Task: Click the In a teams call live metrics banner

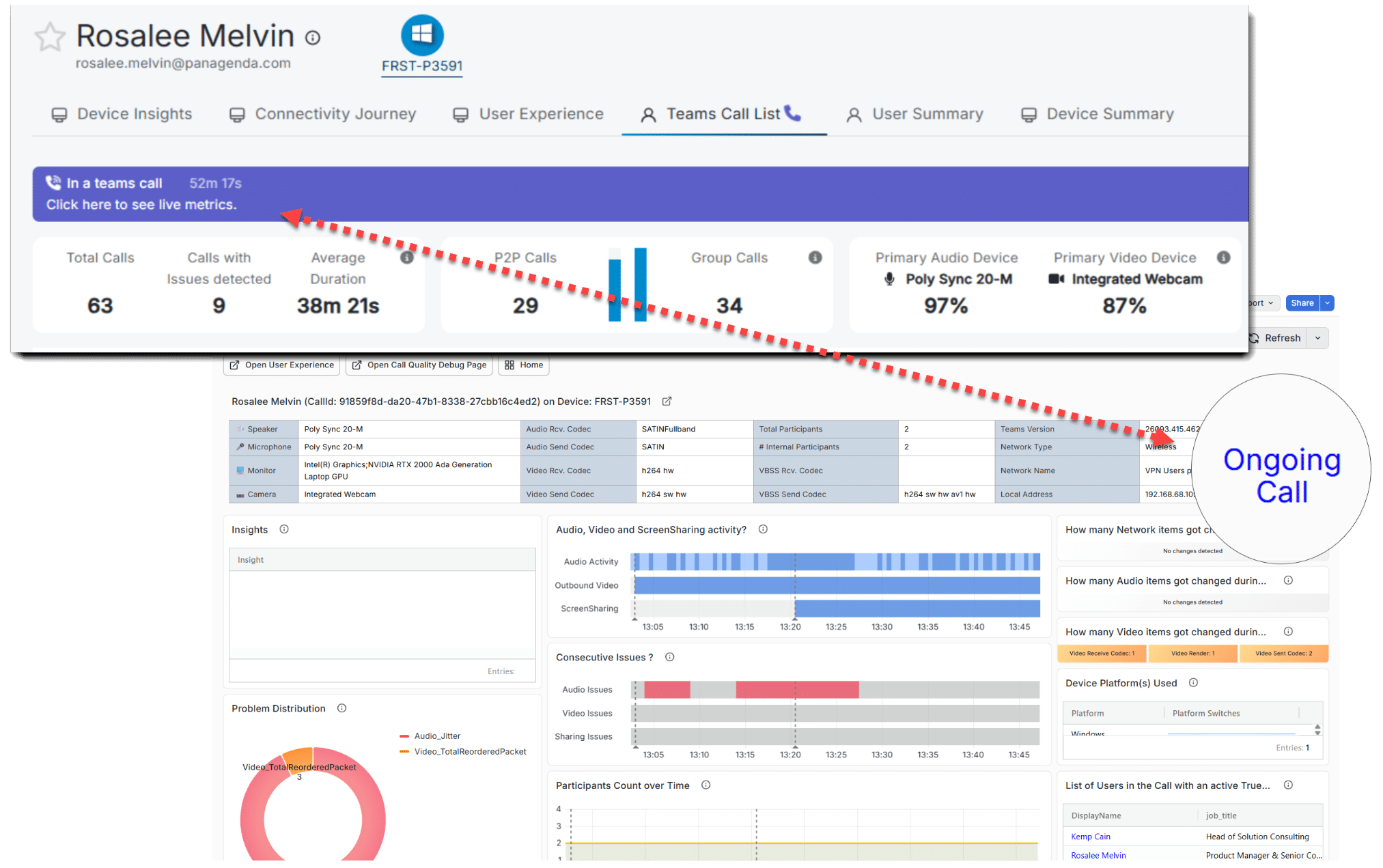Action: (x=640, y=194)
